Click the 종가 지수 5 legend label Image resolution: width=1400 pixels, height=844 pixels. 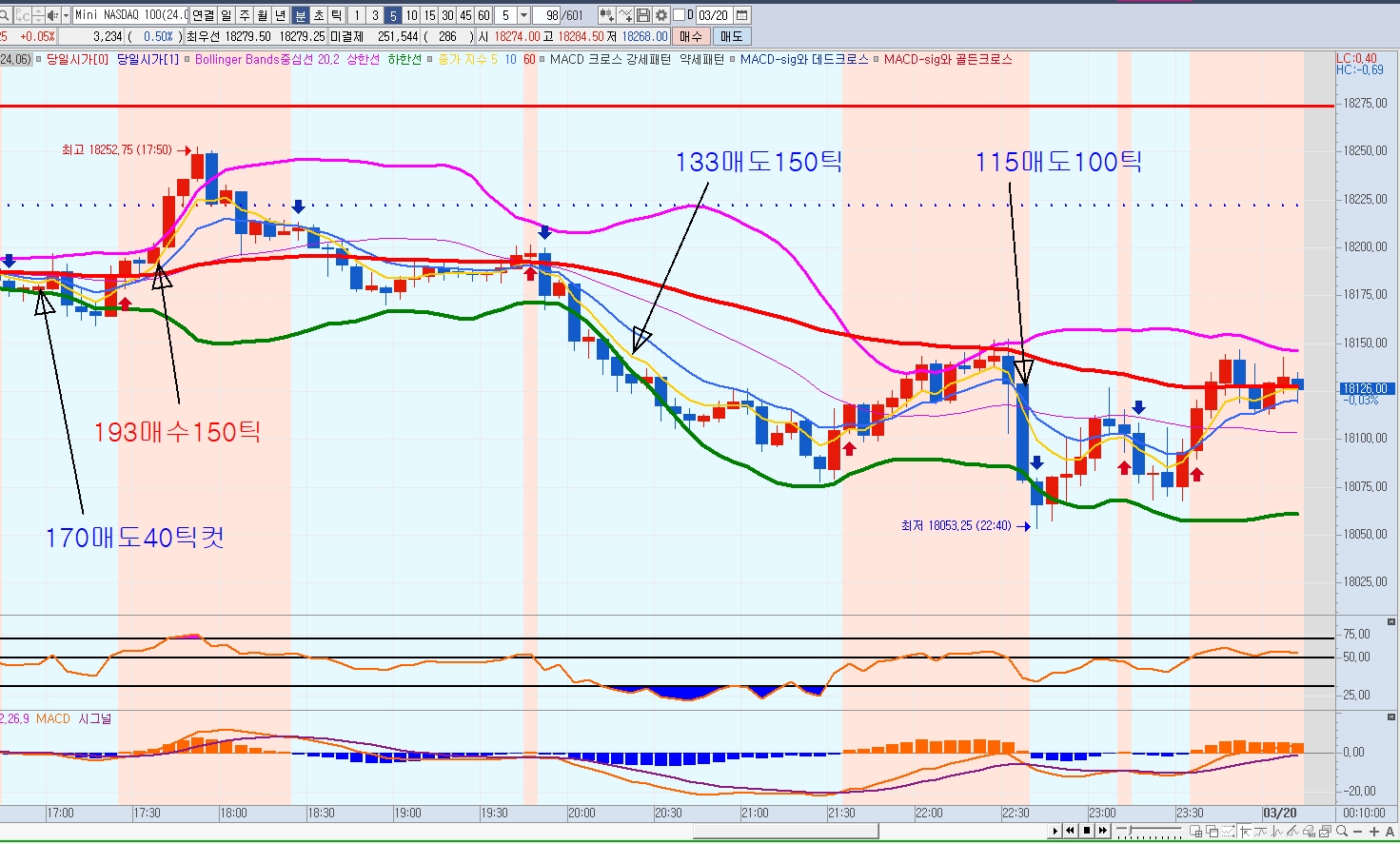click(x=467, y=59)
